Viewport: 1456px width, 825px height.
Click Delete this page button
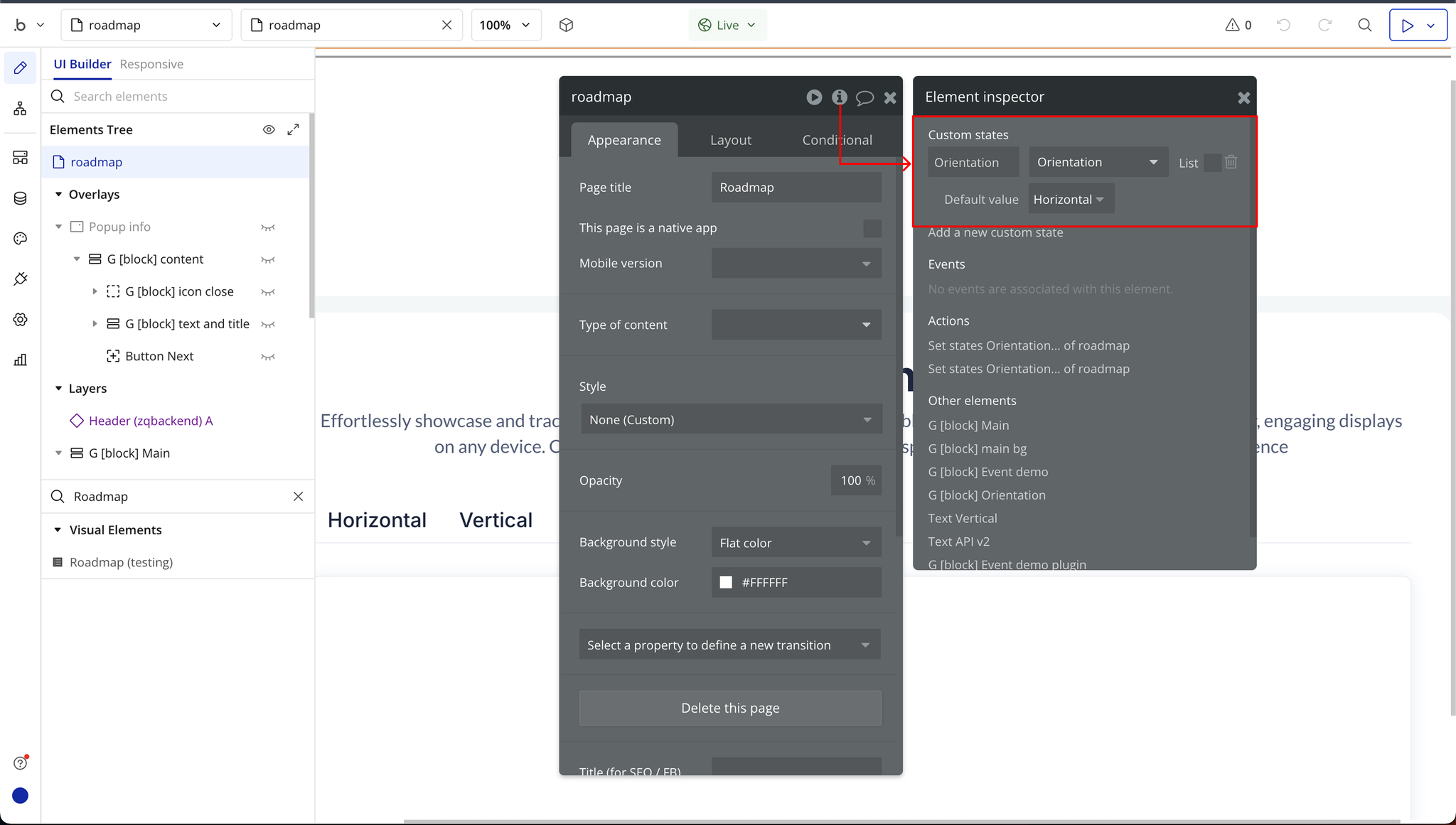[x=729, y=708]
